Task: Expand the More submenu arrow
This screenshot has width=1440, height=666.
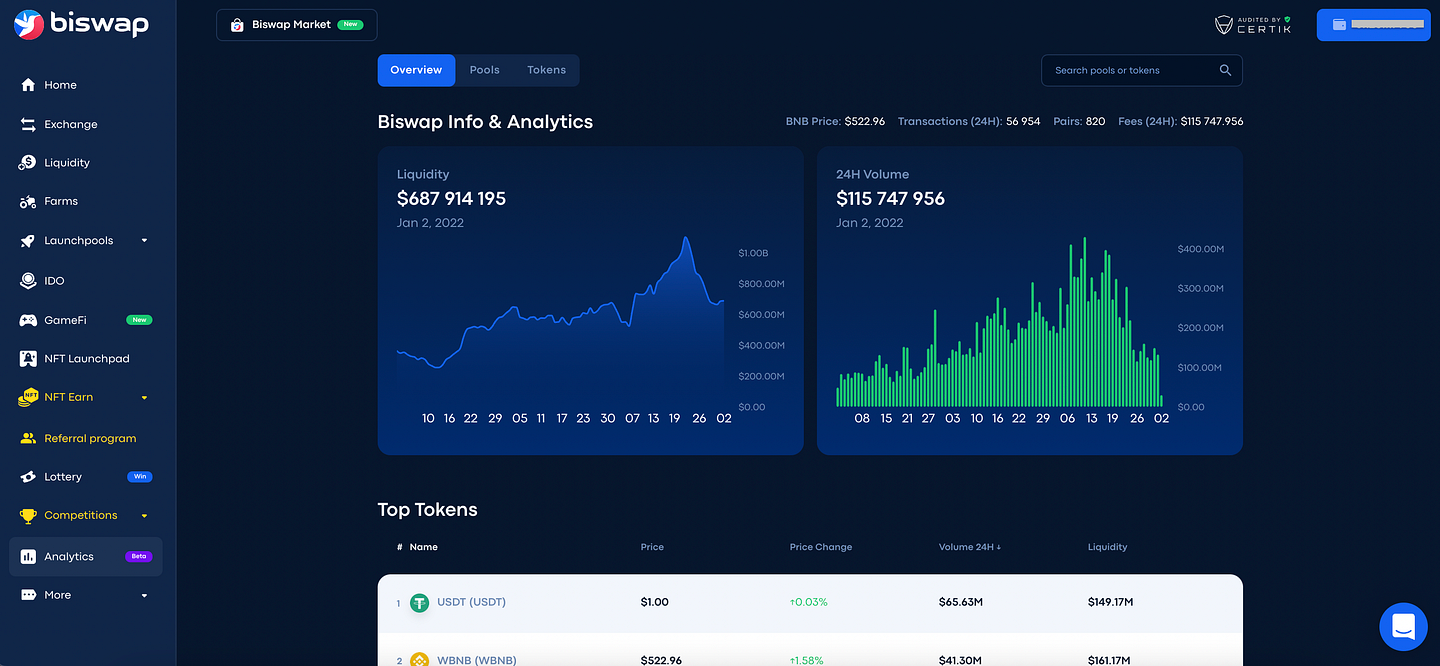Action: pos(144,595)
